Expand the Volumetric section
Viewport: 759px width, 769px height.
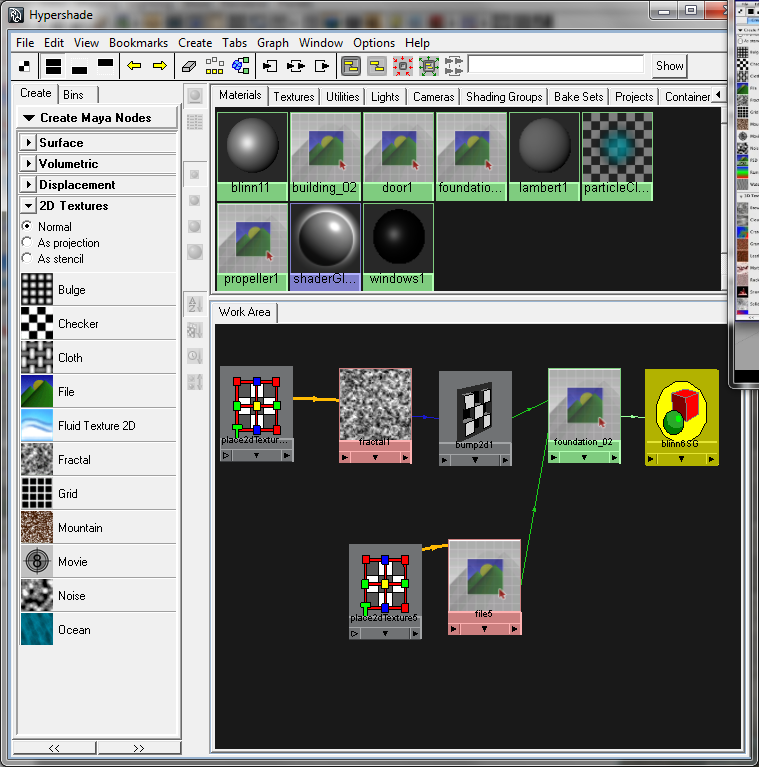pos(28,164)
